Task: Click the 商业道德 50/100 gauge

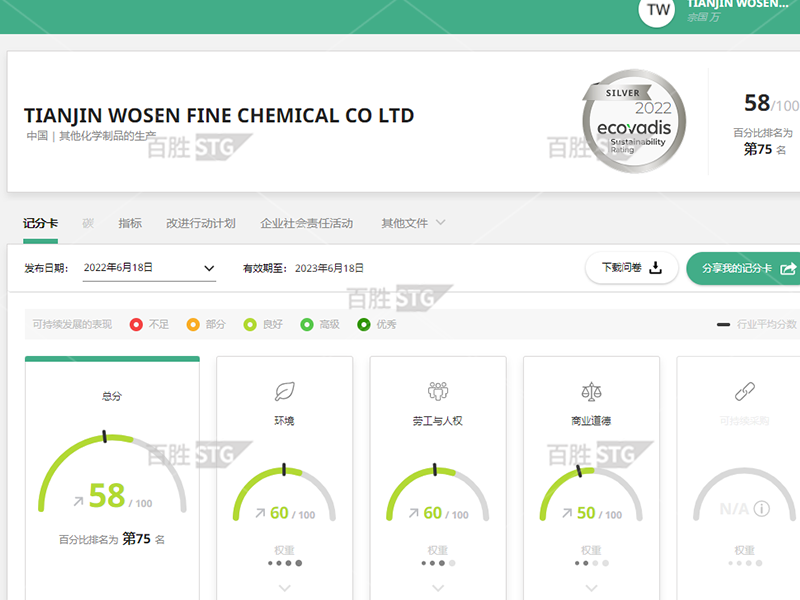Action: tap(591, 493)
